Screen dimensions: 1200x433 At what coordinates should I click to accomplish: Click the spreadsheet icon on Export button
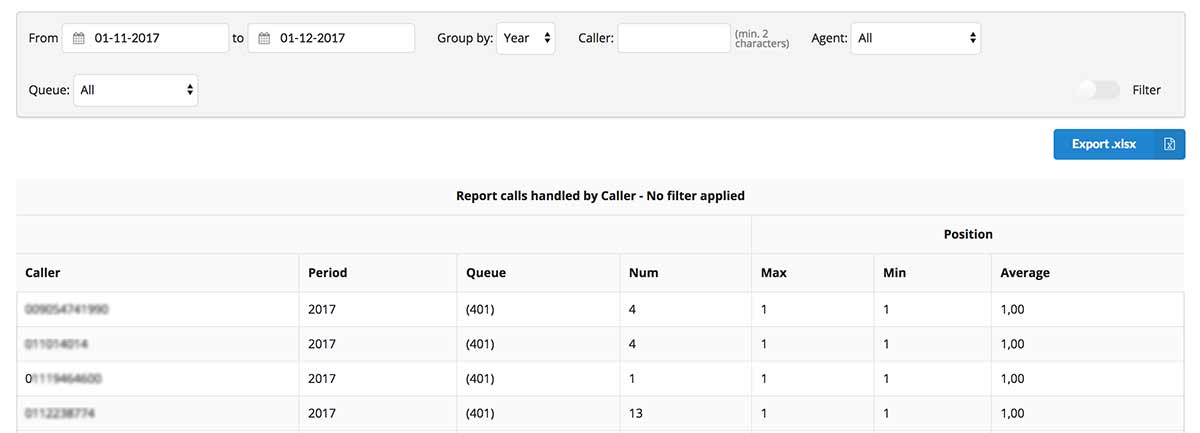pos(1169,144)
